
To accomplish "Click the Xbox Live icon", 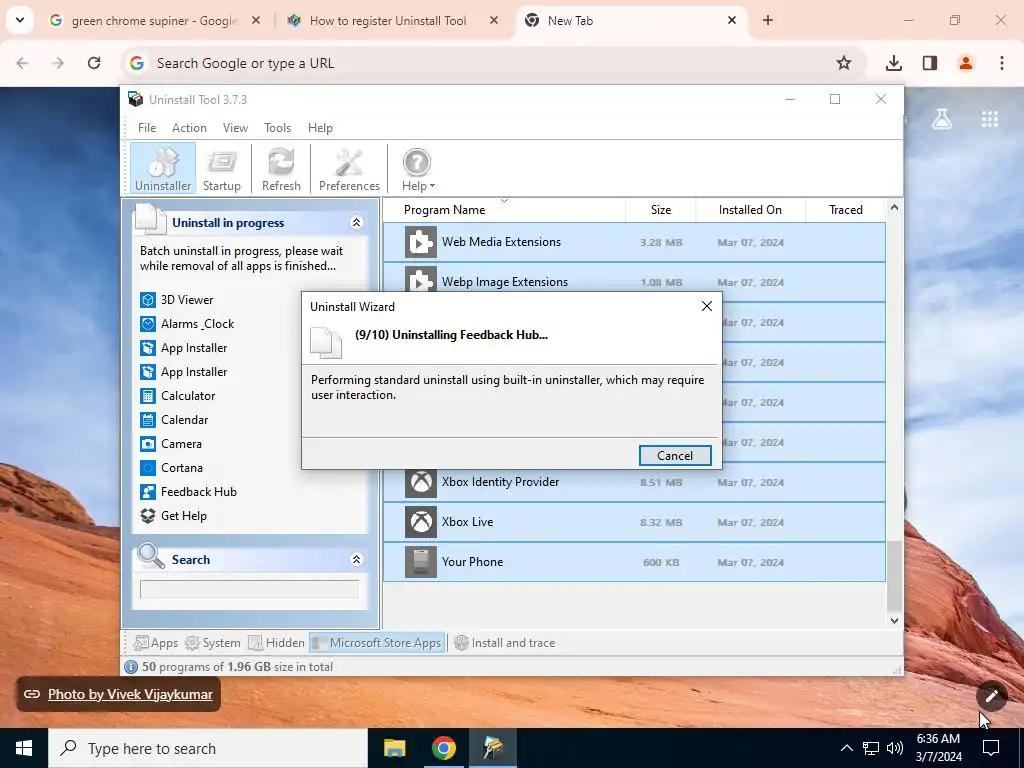I will [x=421, y=522].
